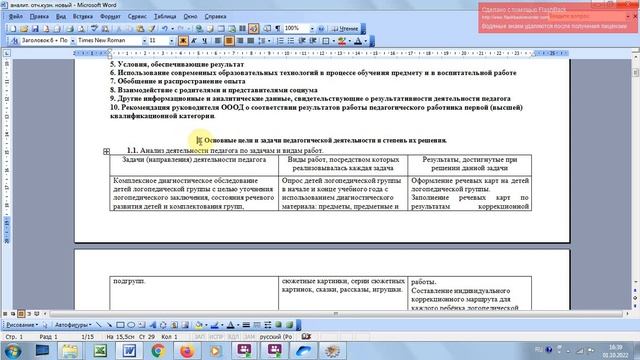Viewport: 640px width, 360px height.
Task: Apply font color on Formatting toolbar
Action: 358,40
